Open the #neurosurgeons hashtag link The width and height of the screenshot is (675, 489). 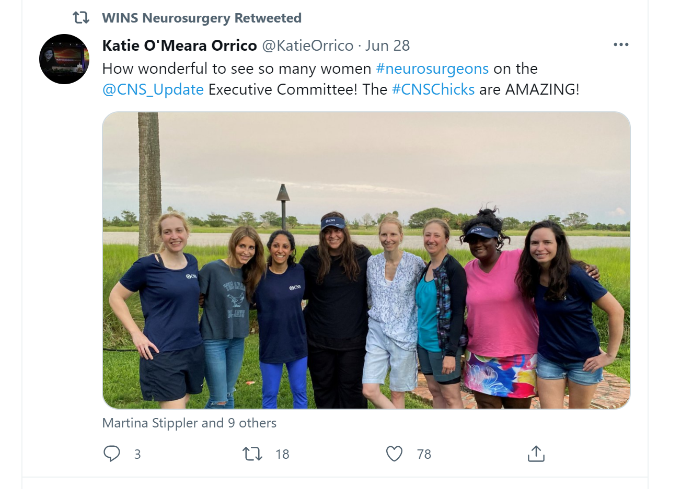pos(432,68)
